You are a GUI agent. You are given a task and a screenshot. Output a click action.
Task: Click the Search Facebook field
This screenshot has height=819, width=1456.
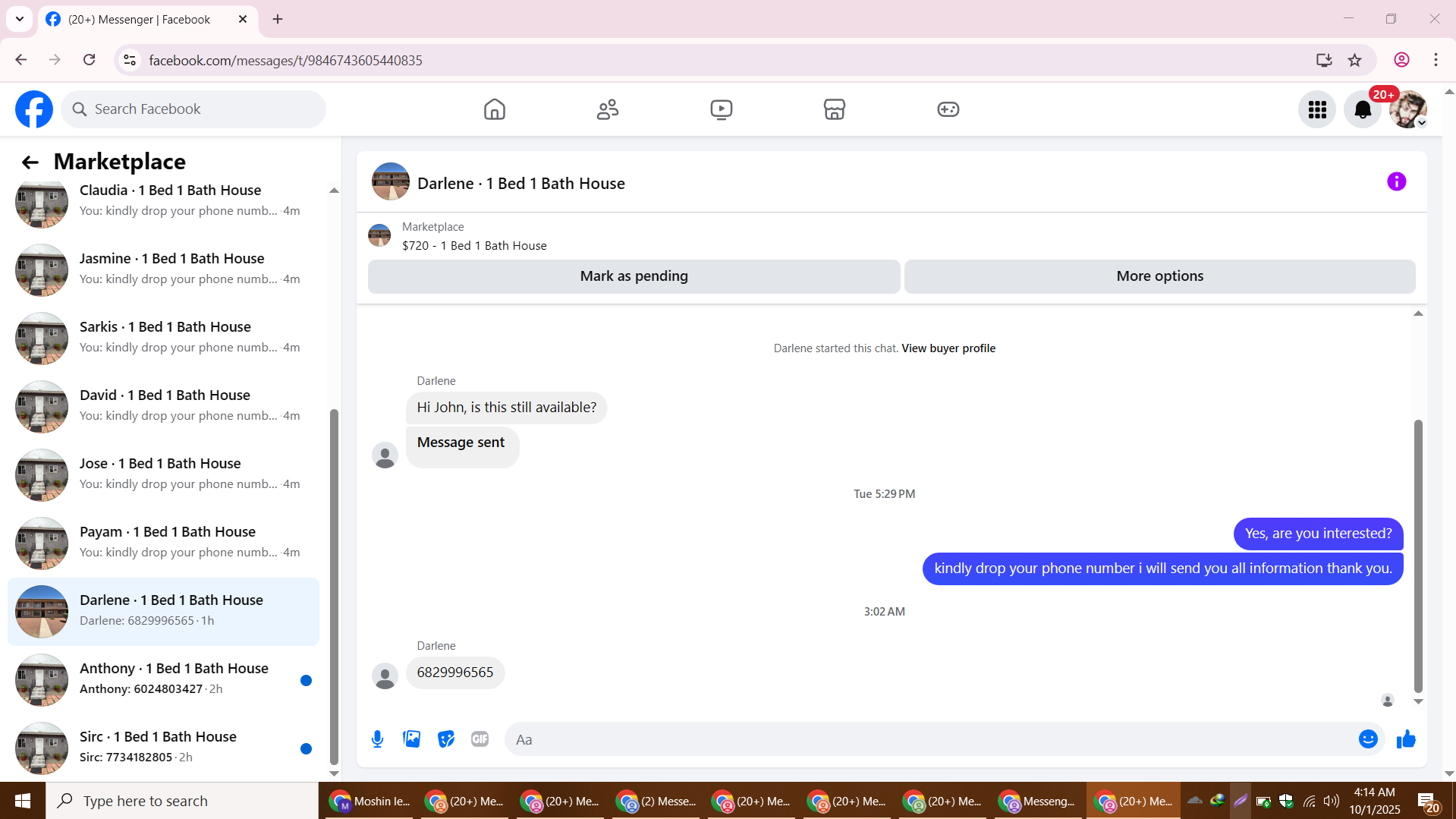point(193,109)
